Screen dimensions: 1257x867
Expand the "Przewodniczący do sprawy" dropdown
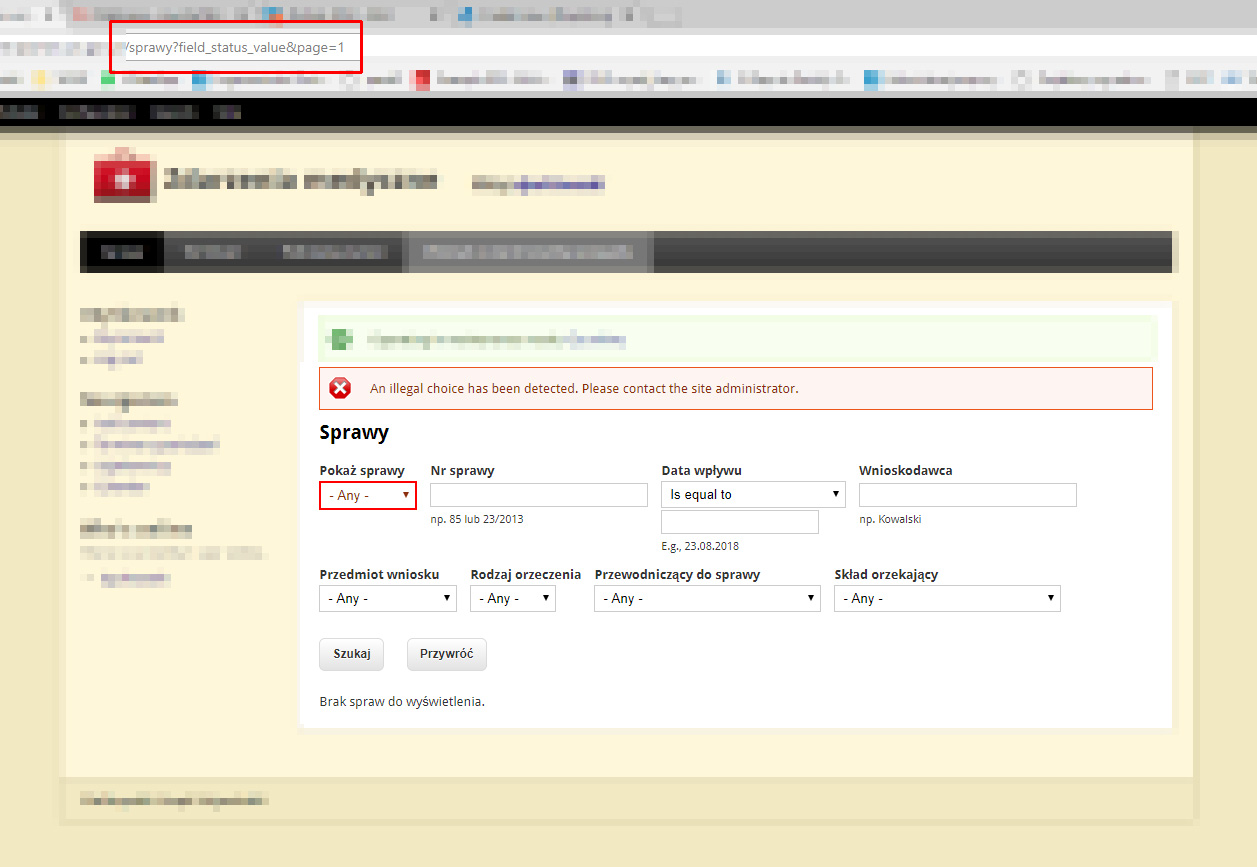pyautogui.click(x=707, y=598)
